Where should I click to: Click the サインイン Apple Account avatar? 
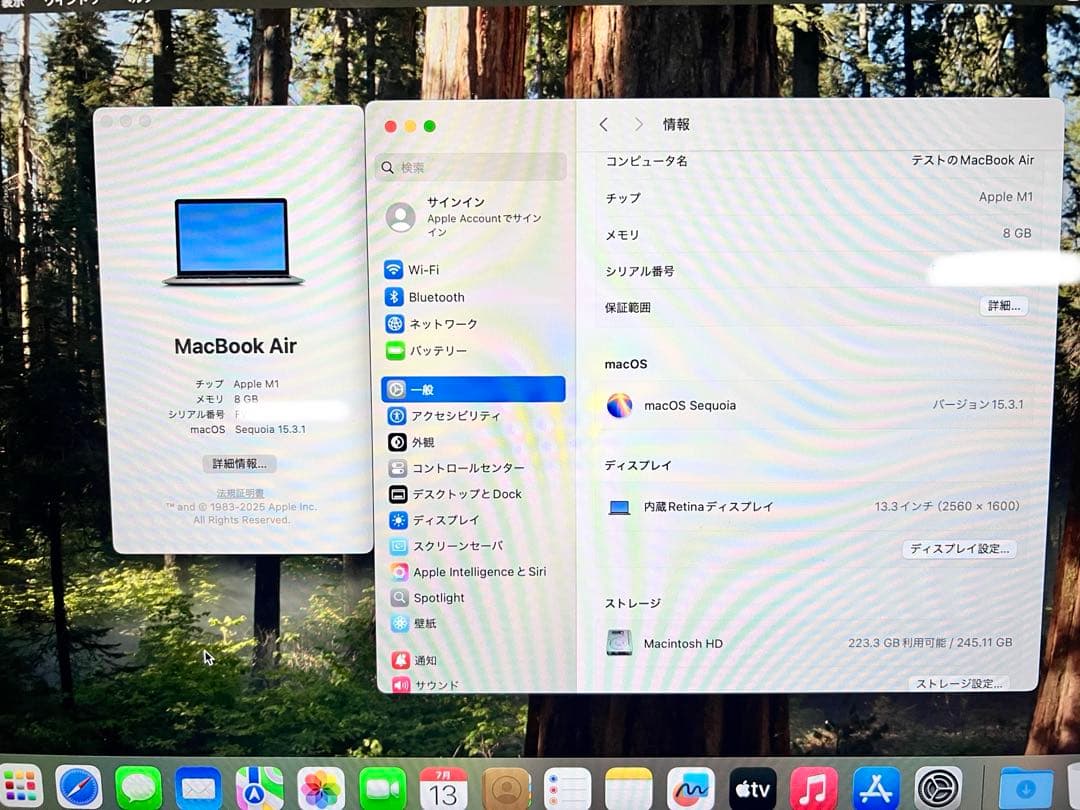click(x=401, y=217)
